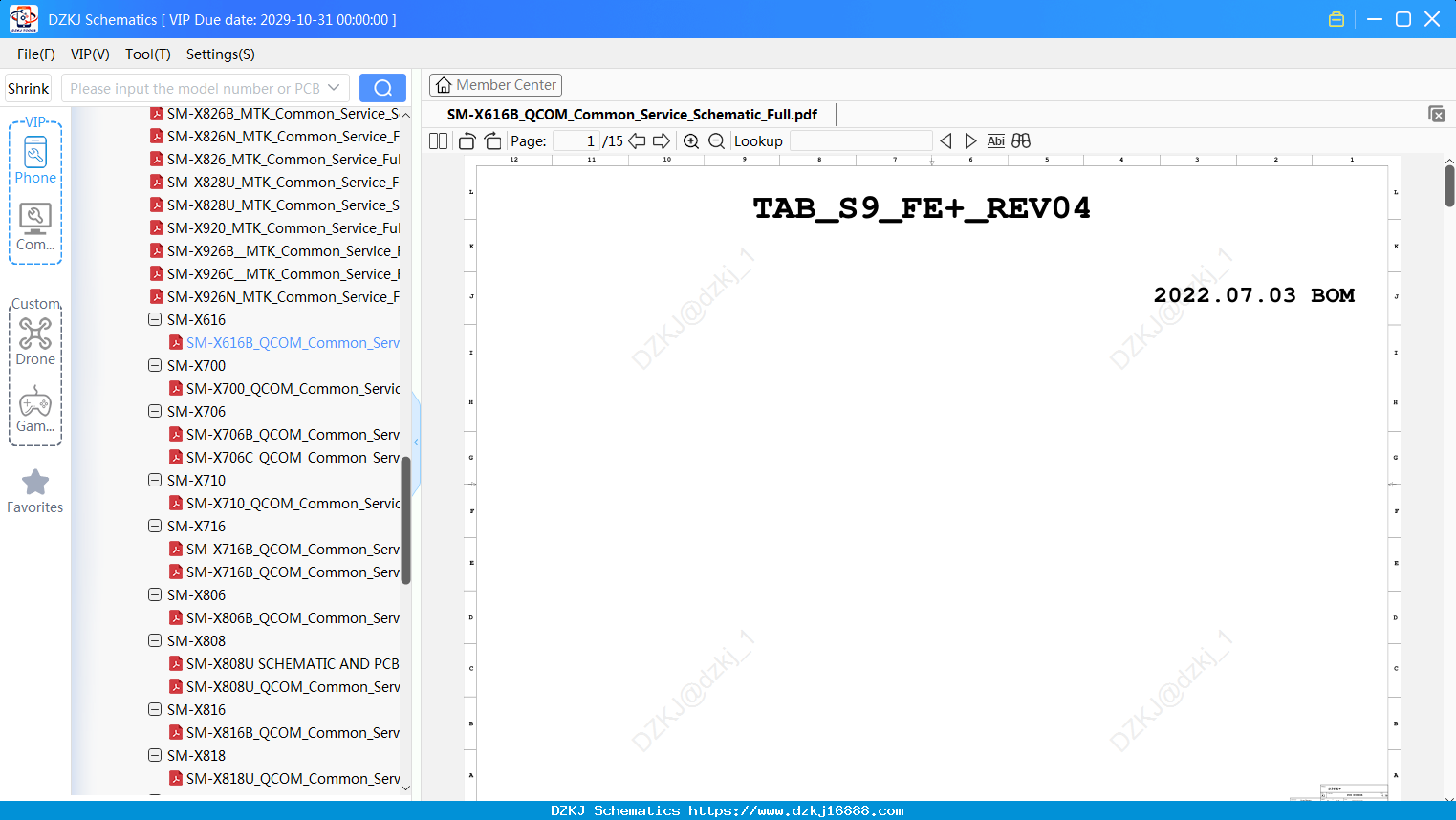Viewport: 1456px width, 820px height.
Task: Open SM-X816B_QCOM_Common_Serv file
Action: (x=293, y=733)
